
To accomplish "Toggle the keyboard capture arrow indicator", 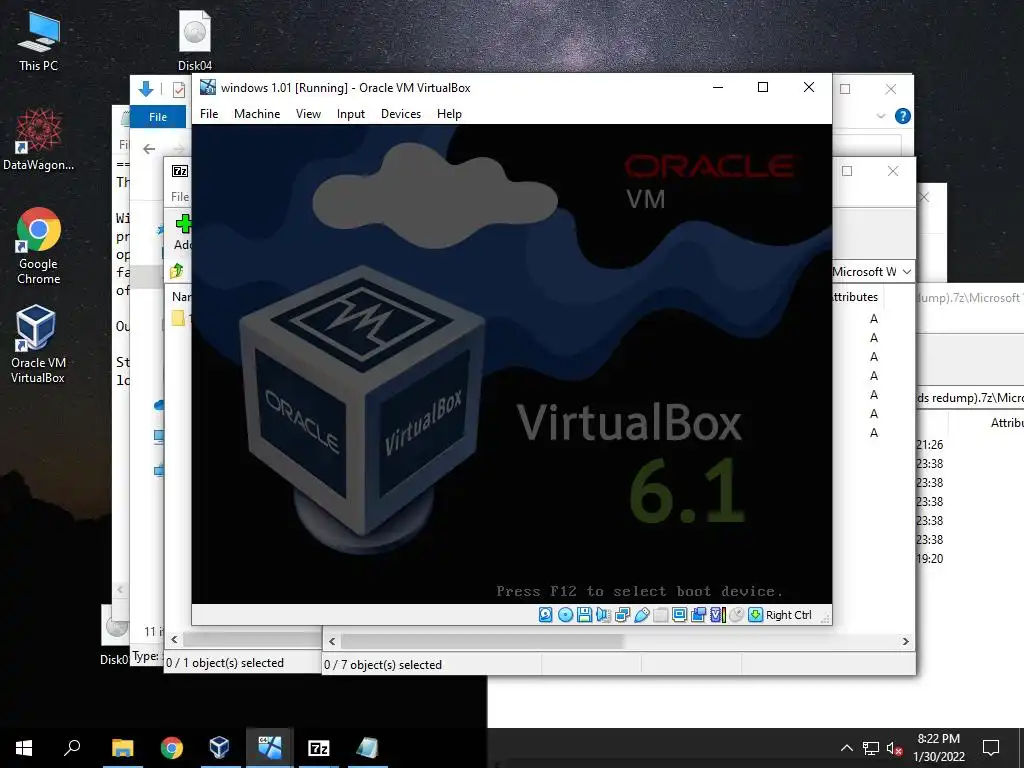I will pyautogui.click(x=755, y=615).
